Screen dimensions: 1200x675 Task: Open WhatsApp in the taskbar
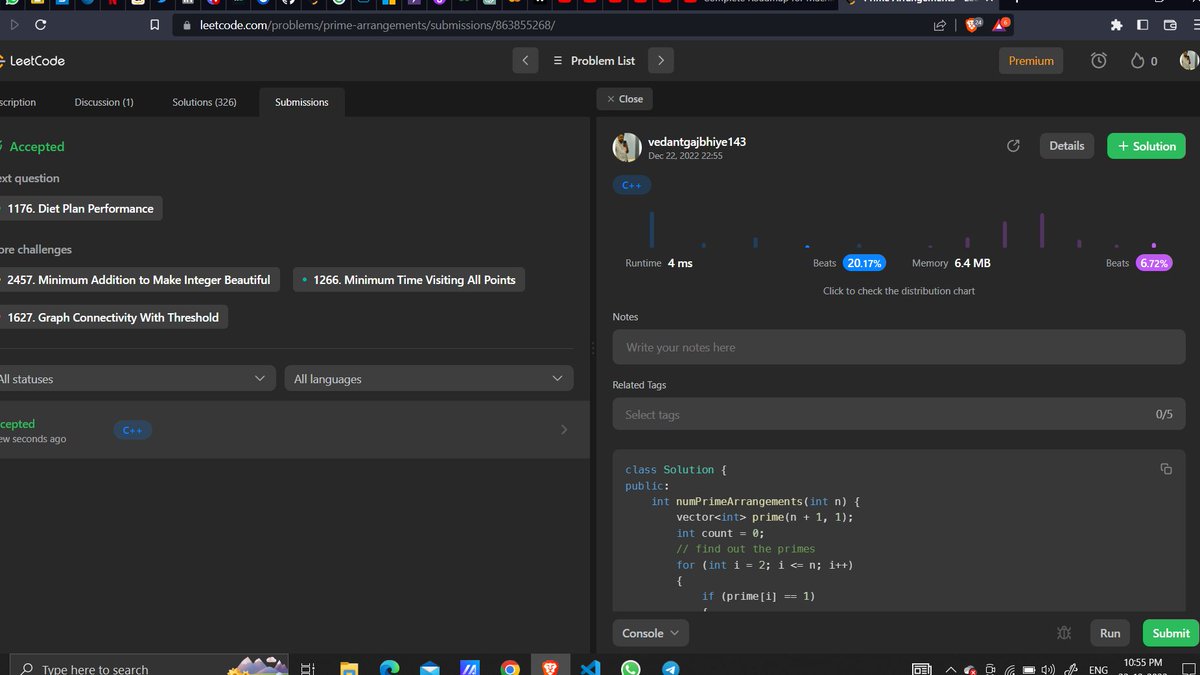630,669
